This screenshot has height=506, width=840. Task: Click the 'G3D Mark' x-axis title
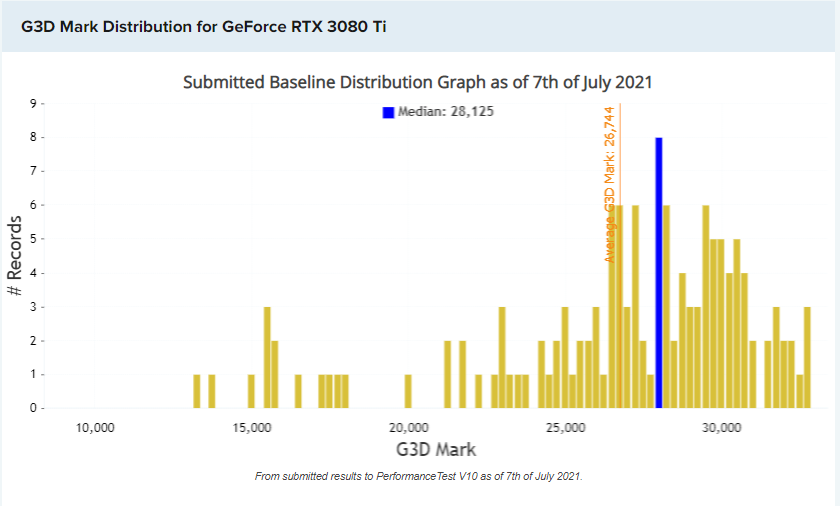(436, 449)
